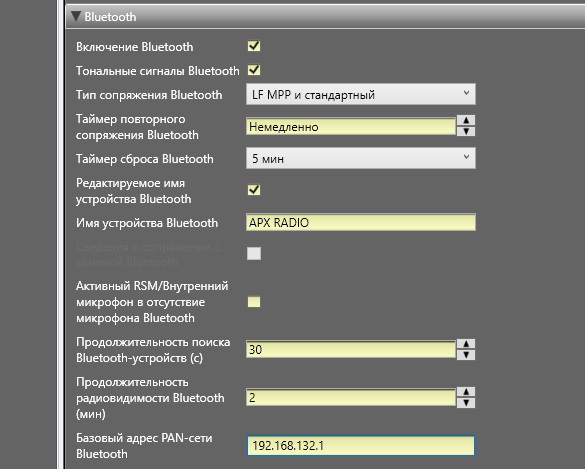The height and width of the screenshot is (469, 585).
Task: Toggle Тональные сигналы Bluetooth checkbox
Action: pos(254,70)
